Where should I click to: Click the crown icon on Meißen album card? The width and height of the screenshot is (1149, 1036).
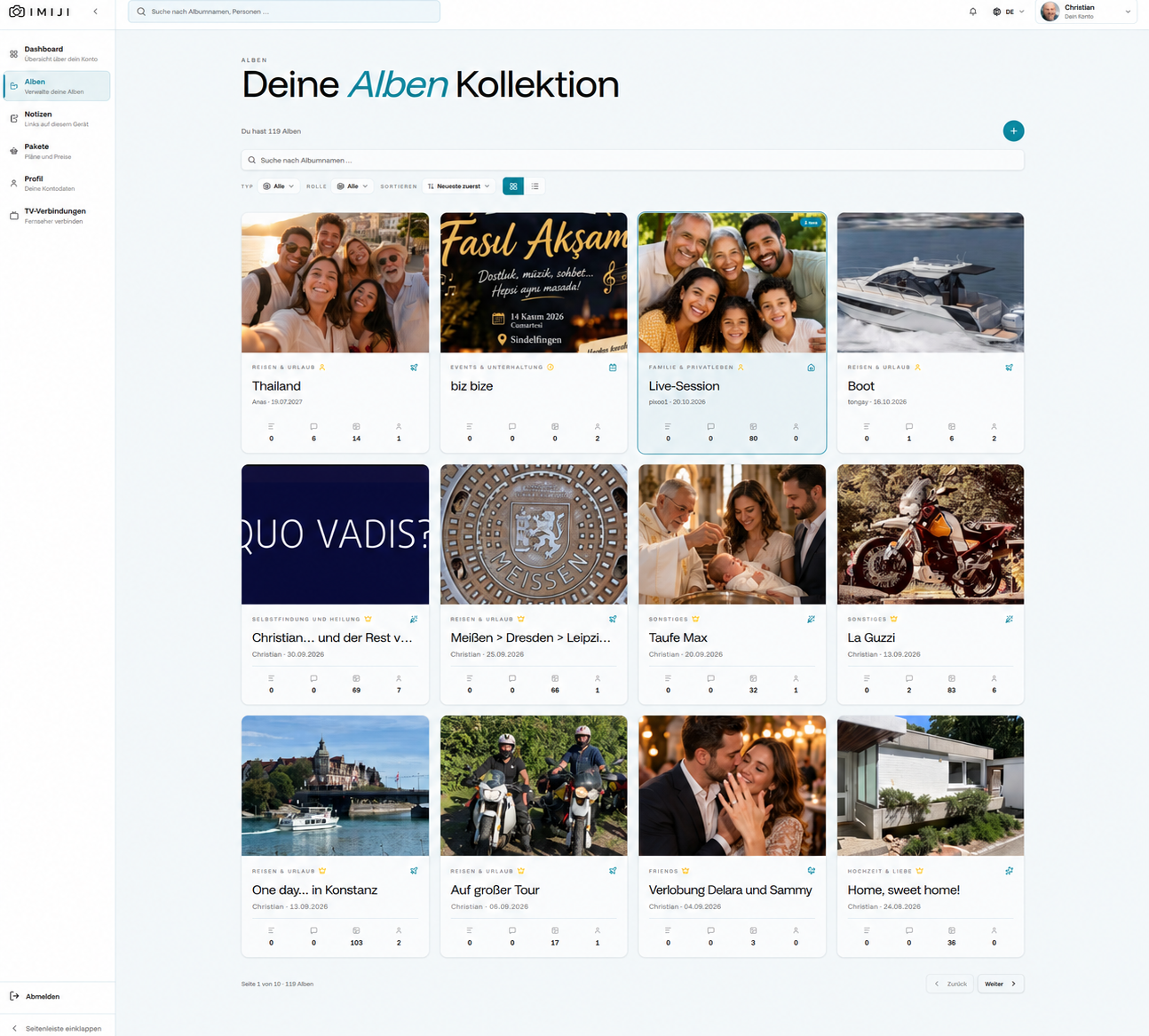(x=521, y=619)
